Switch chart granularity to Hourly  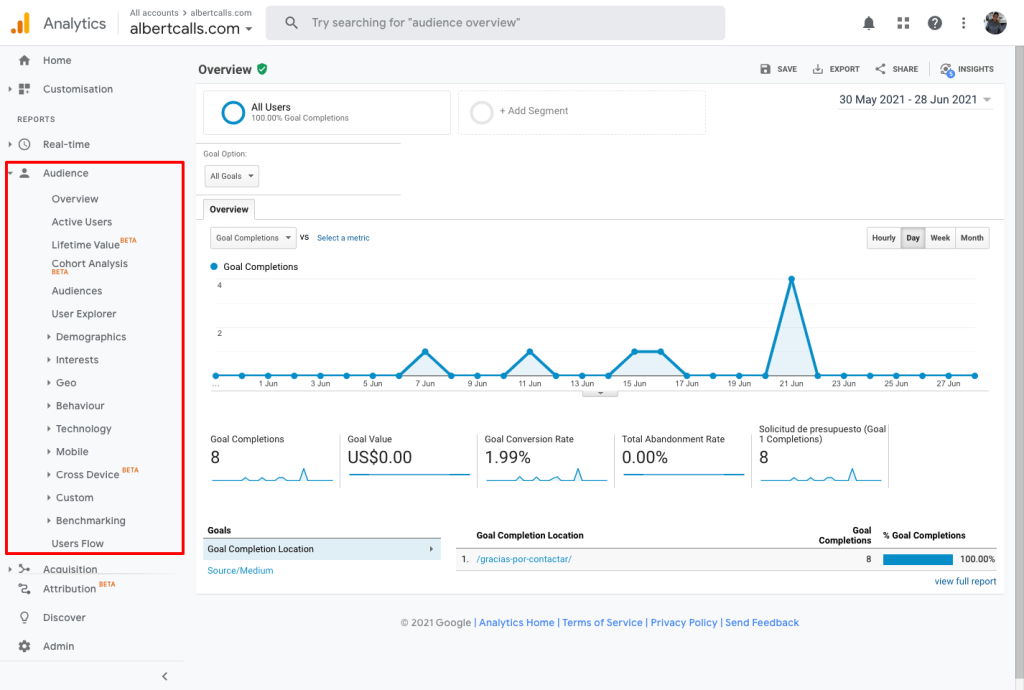883,238
